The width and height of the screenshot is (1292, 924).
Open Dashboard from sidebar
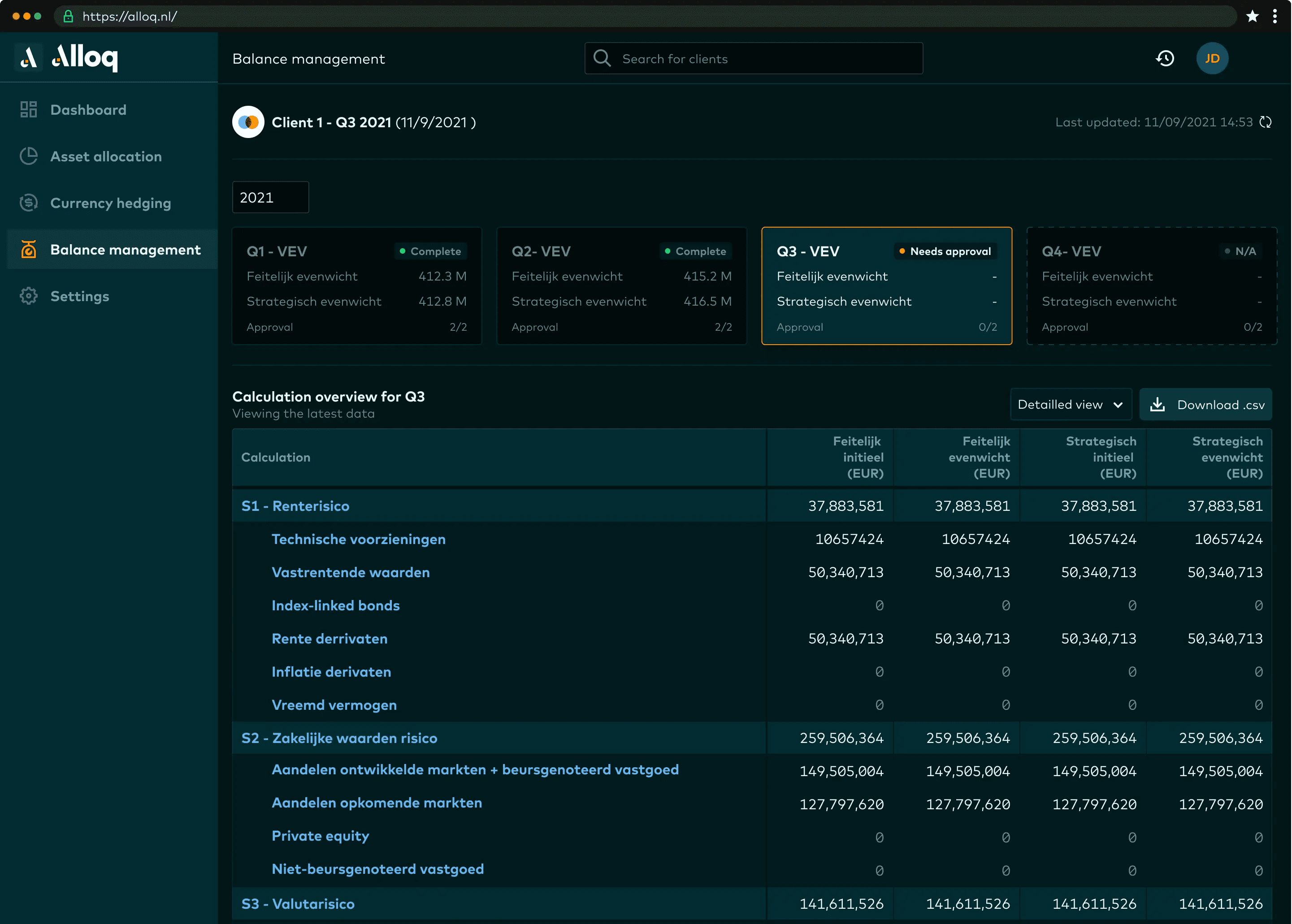88,110
